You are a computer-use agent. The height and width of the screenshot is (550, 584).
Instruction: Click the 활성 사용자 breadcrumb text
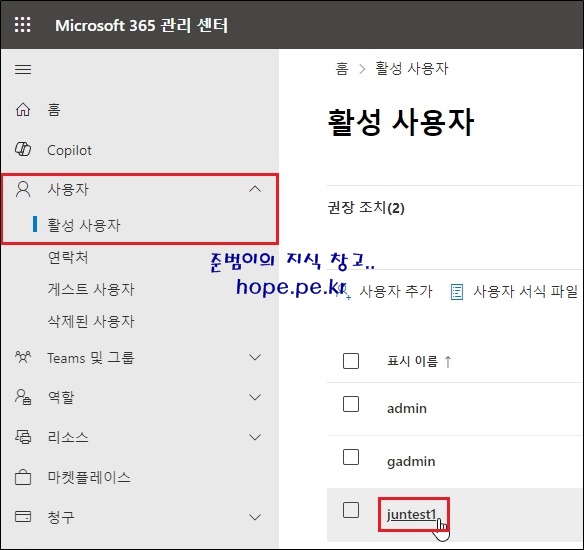pos(412,69)
